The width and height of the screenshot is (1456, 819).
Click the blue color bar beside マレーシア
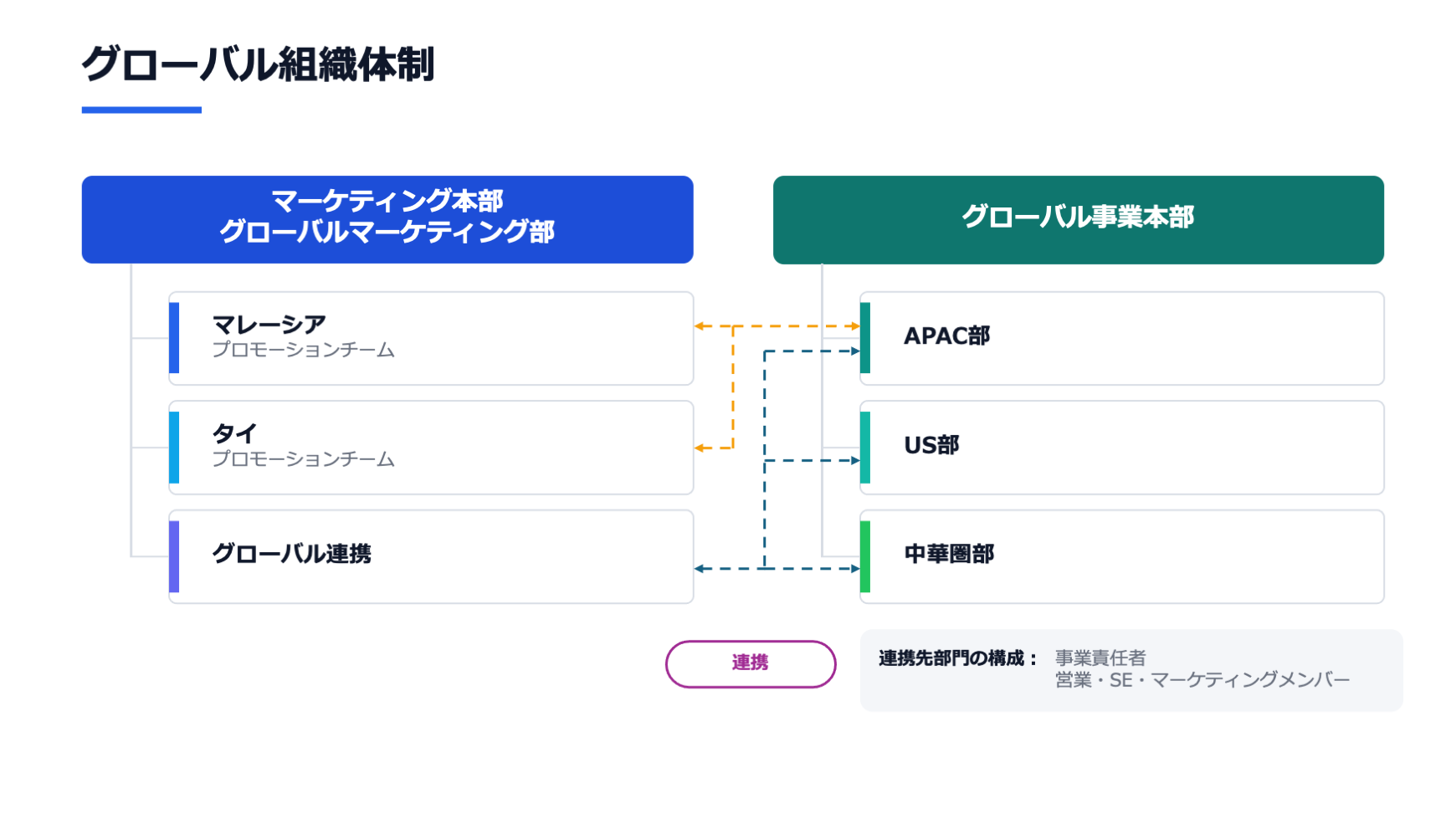tap(174, 338)
